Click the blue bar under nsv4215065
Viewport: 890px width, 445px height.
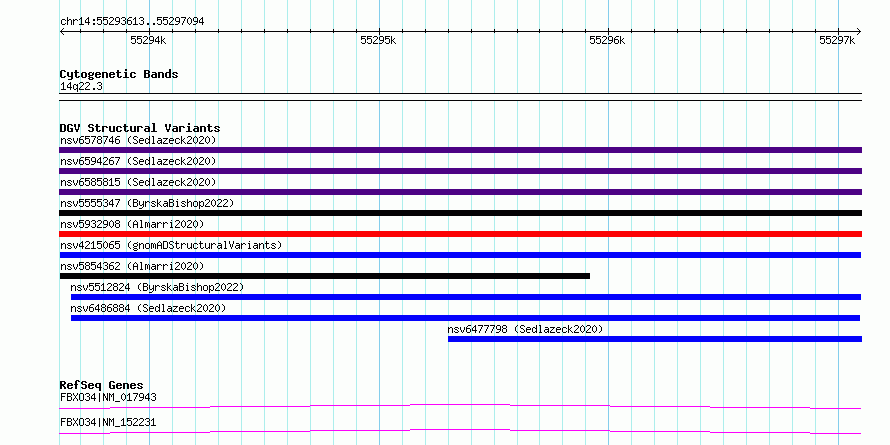tap(460, 255)
